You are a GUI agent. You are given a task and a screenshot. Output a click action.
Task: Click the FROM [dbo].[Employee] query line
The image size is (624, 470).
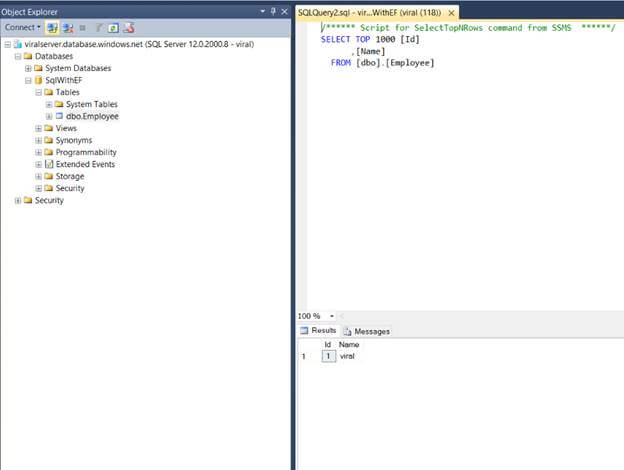tap(382, 63)
